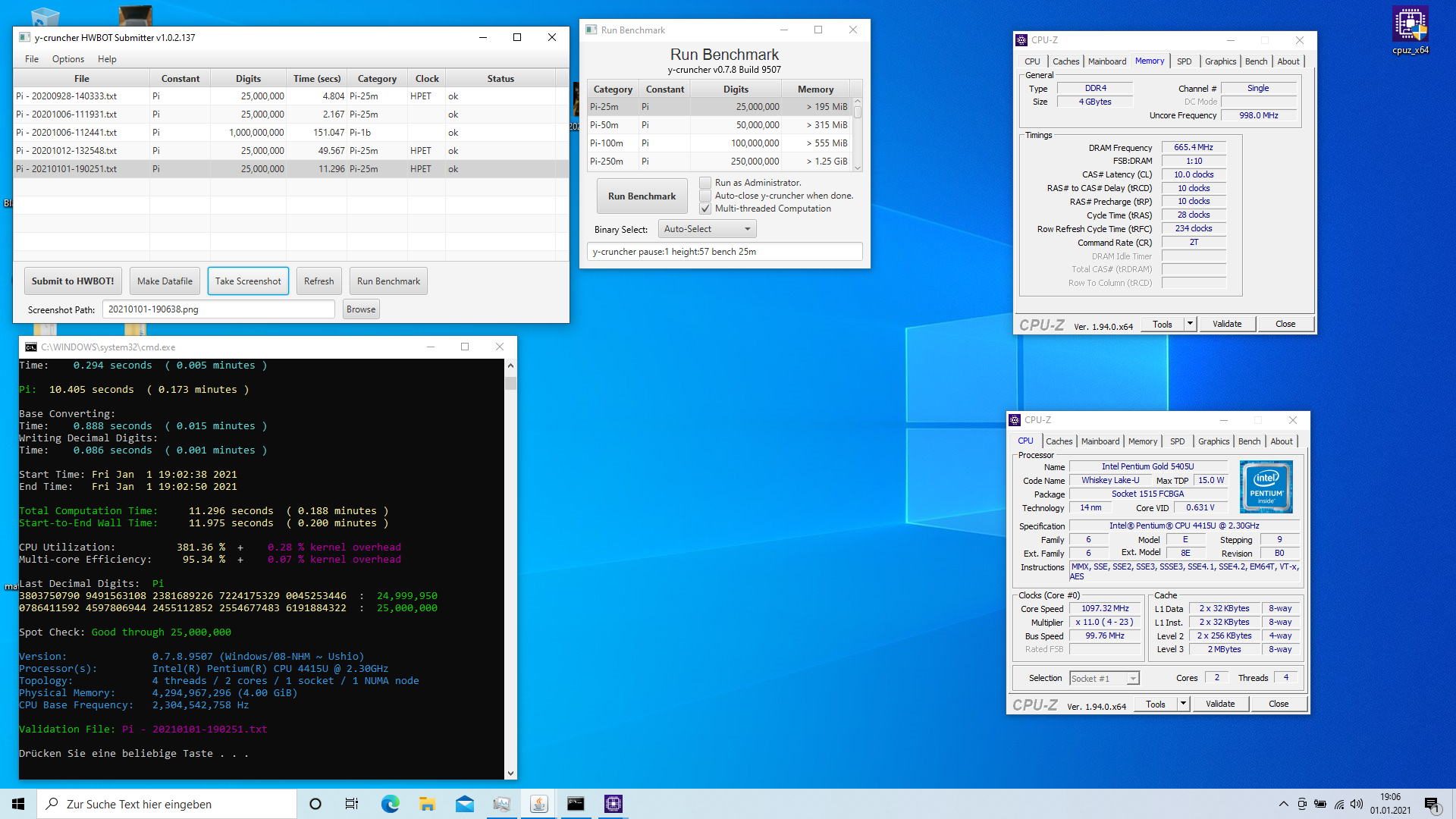
Task: Open Tools dropdown arrow in upper CPU-Z
Action: click(1190, 324)
